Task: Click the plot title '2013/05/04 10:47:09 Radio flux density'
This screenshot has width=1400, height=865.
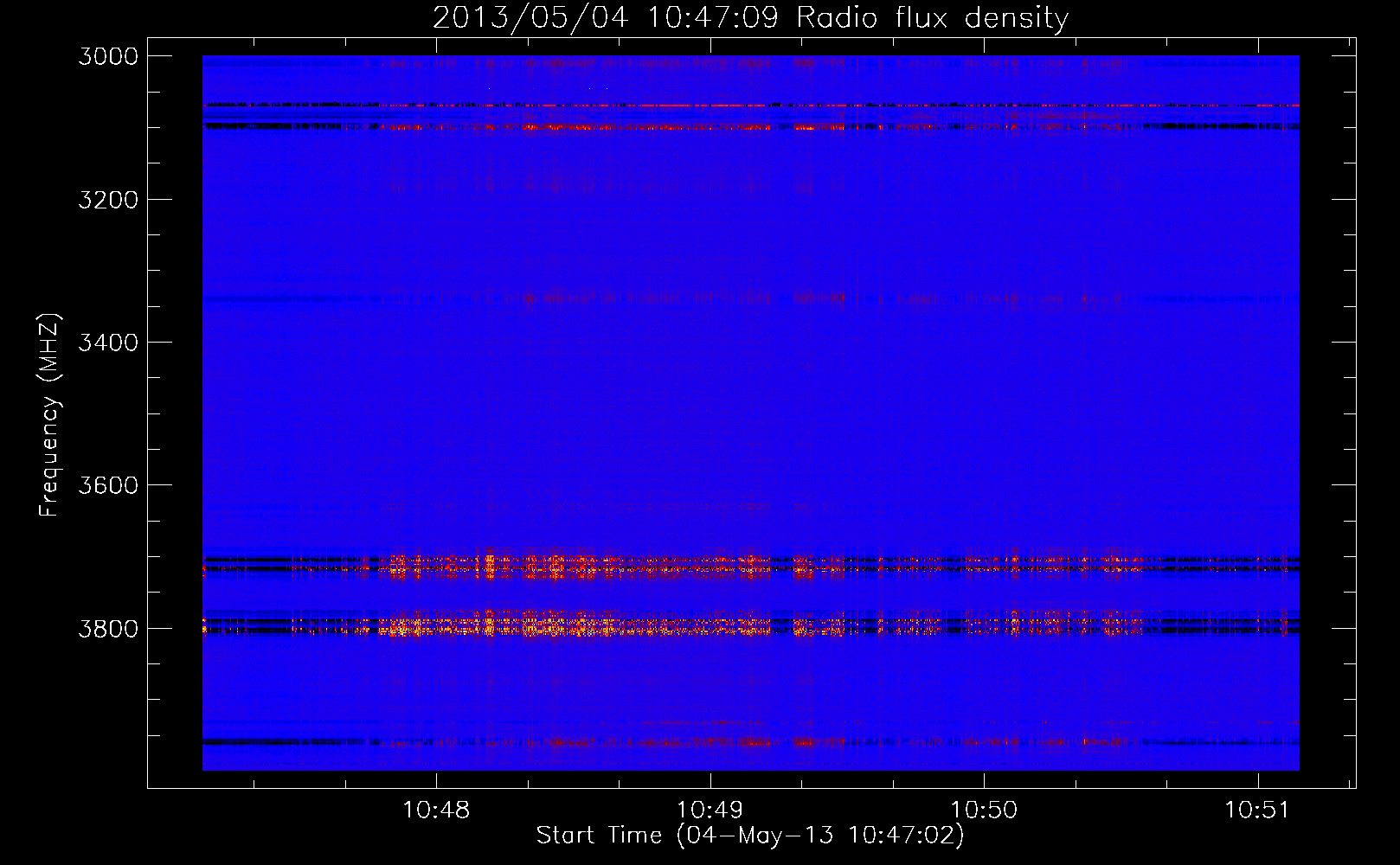Action: pos(750,17)
